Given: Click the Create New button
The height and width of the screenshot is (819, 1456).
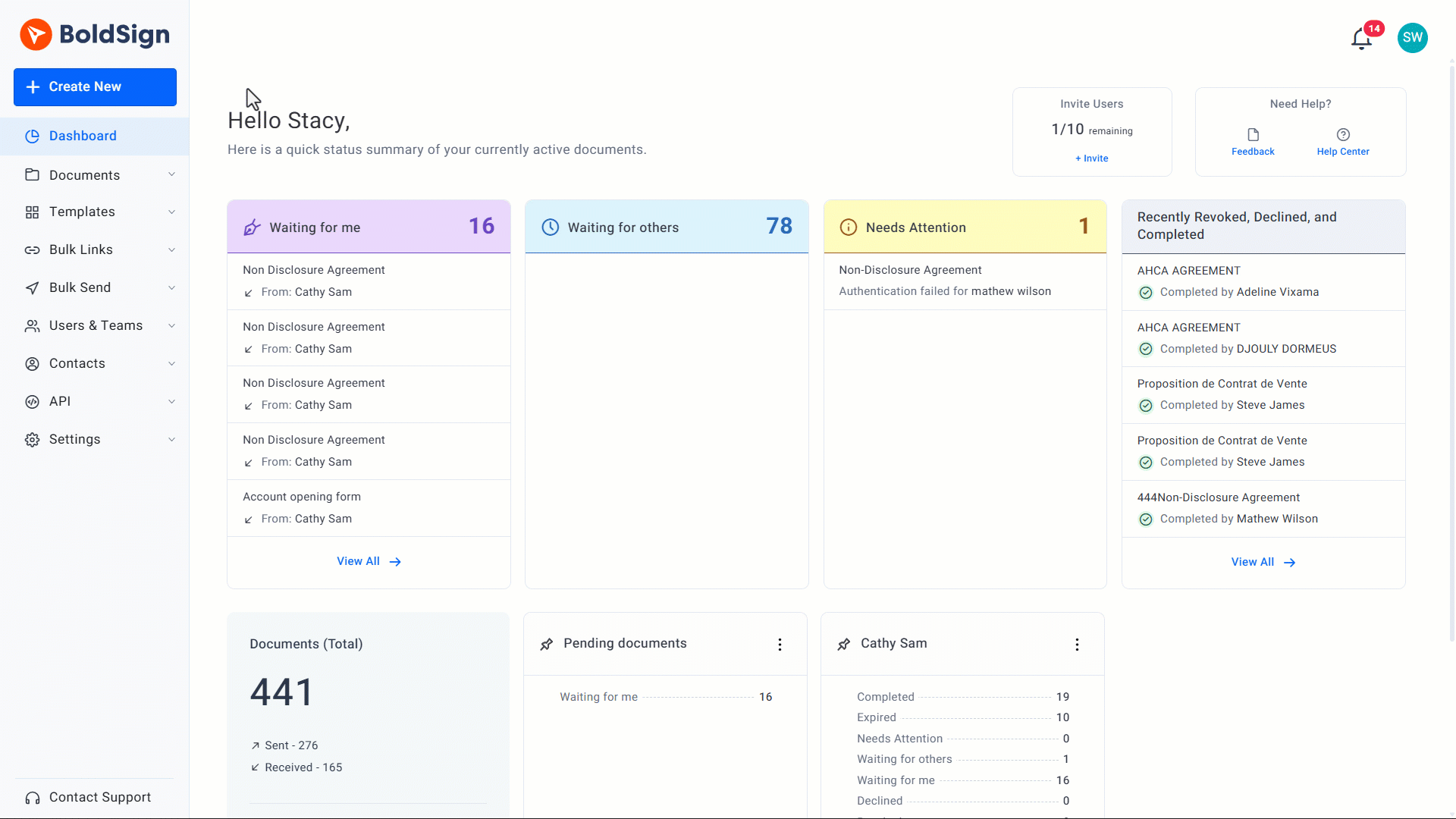Looking at the screenshot, I should pyautogui.click(x=95, y=87).
